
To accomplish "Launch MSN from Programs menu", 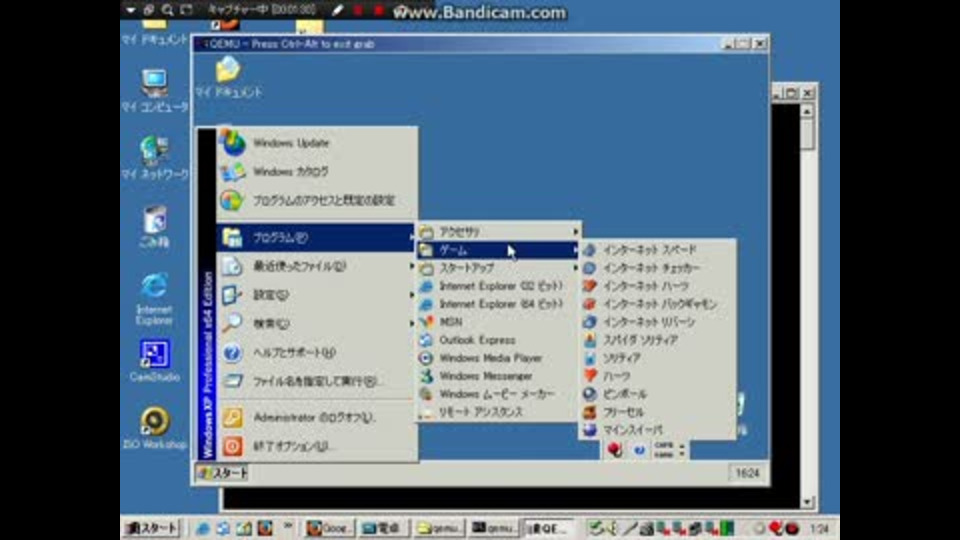I will pyautogui.click(x=498, y=322).
